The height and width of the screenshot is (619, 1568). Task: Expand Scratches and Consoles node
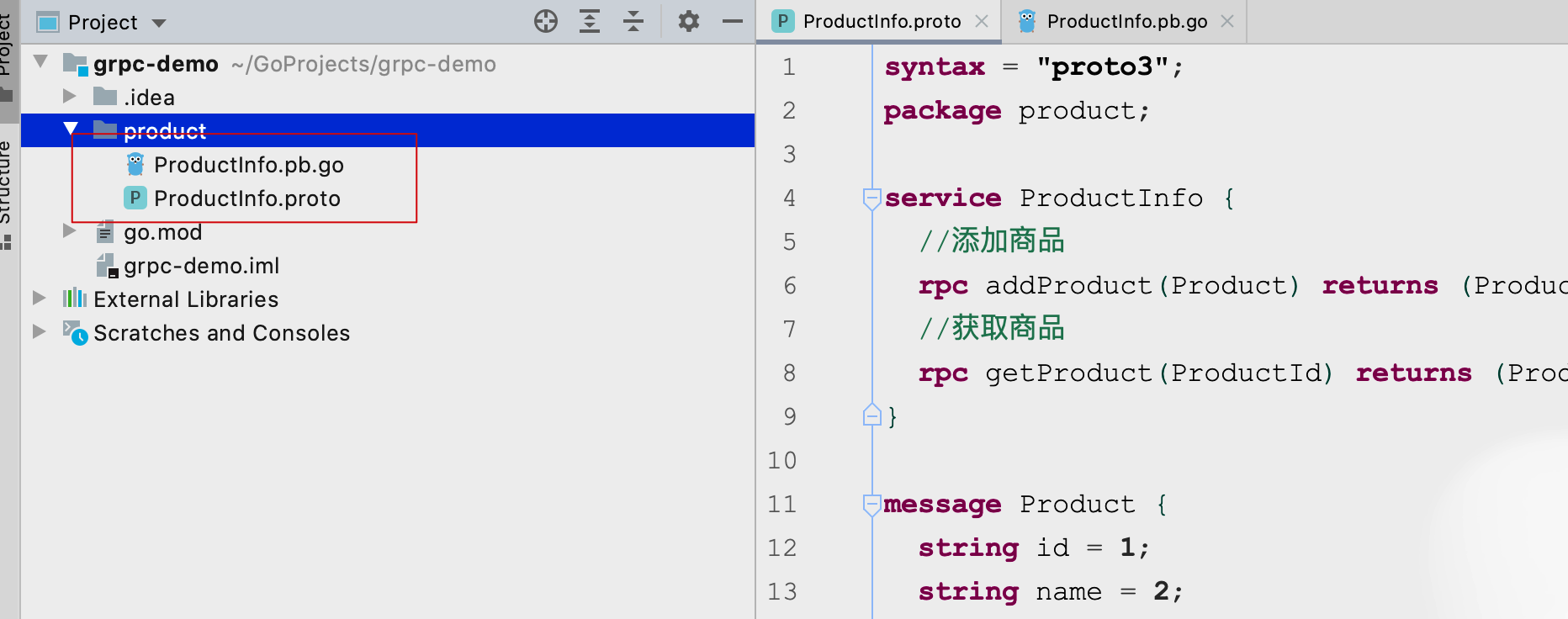39,332
